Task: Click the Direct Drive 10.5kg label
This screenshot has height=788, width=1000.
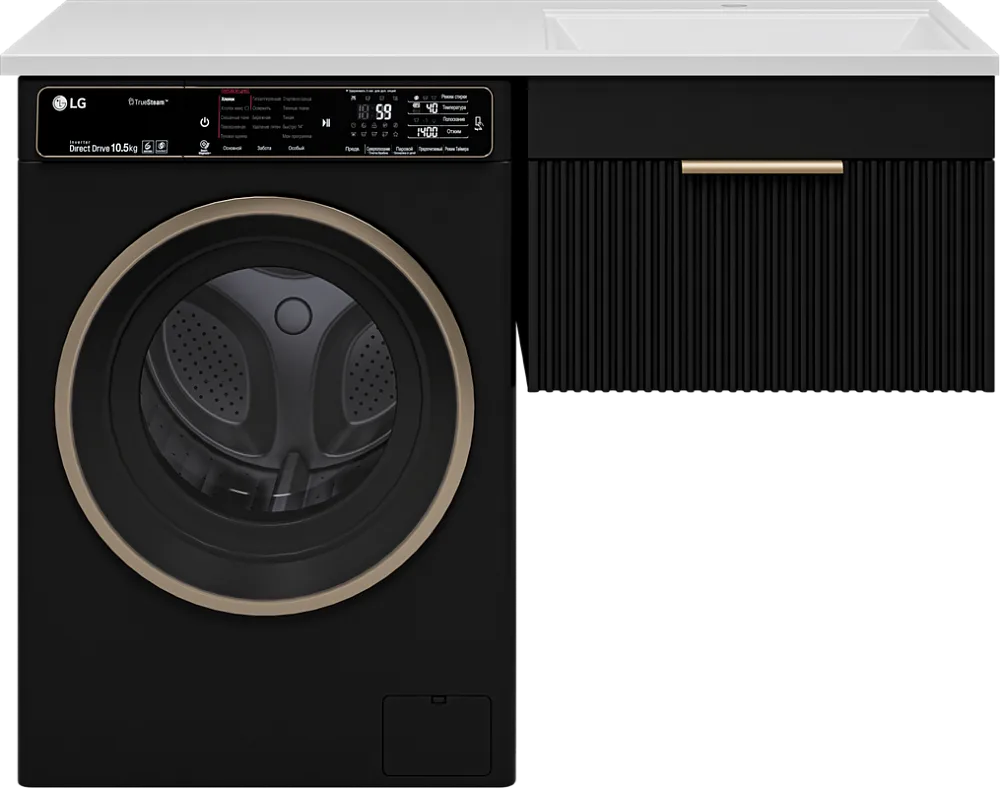Action: coord(103,148)
